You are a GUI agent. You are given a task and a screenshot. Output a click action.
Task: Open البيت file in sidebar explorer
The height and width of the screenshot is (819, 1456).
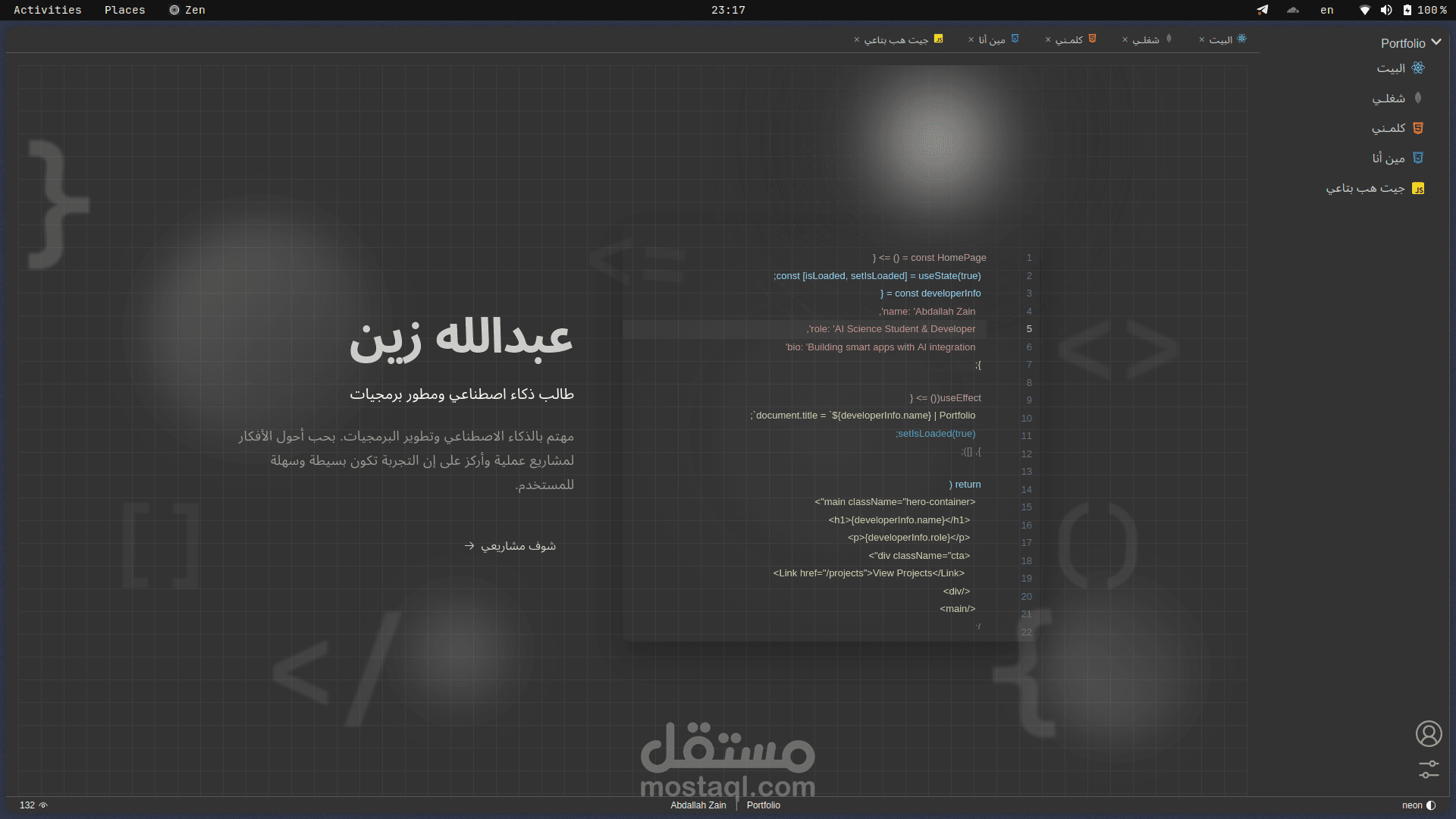[1391, 68]
